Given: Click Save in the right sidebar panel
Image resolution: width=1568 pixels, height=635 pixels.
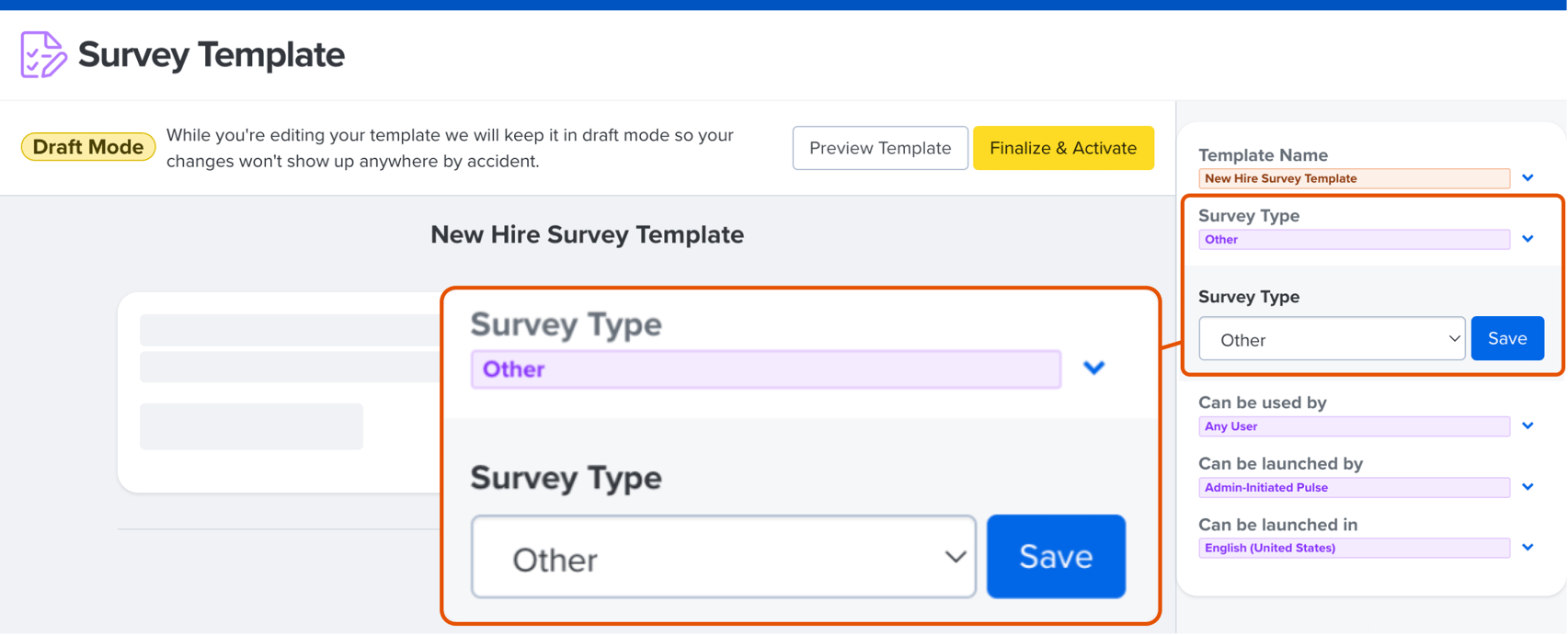Looking at the screenshot, I should tap(1507, 338).
